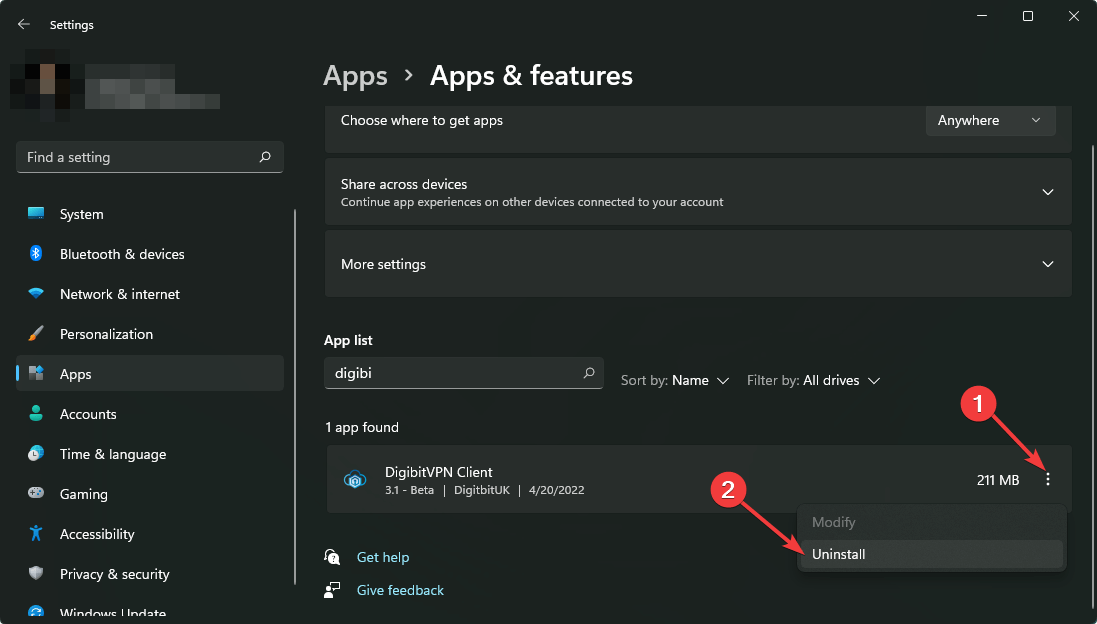Change Sort by Name dropdown
The width and height of the screenshot is (1097, 624).
click(675, 380)
